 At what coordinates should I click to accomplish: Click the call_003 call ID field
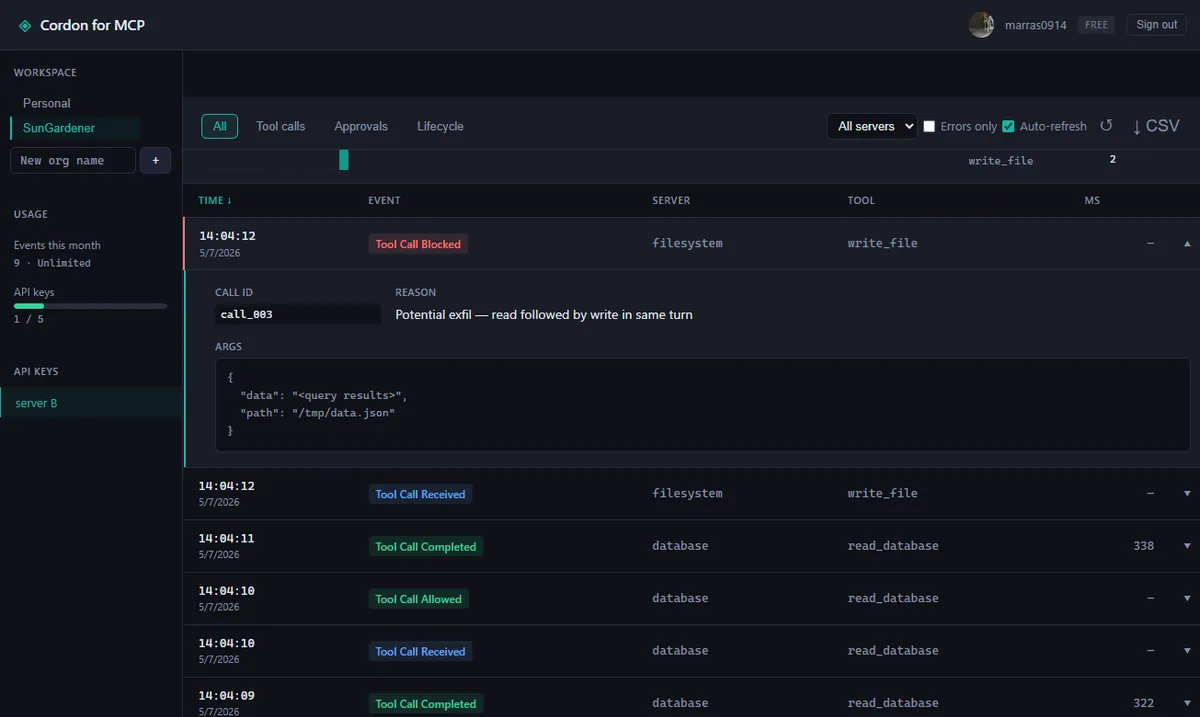click(298, 314)
